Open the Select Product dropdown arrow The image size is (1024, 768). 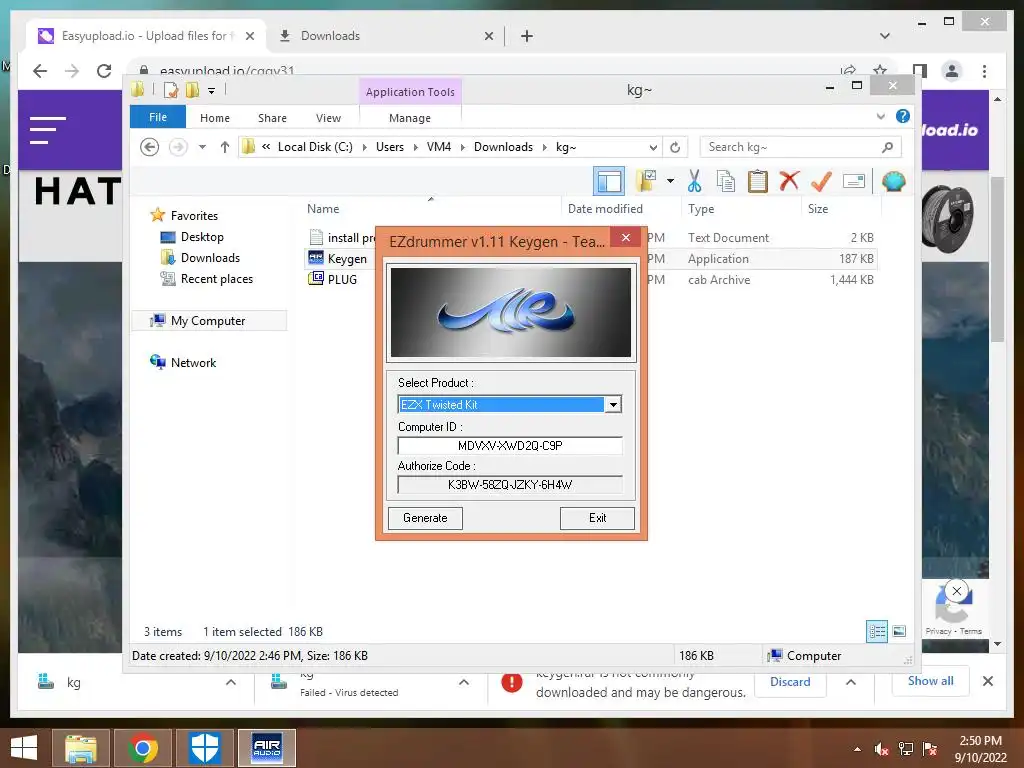pos(613,405)
